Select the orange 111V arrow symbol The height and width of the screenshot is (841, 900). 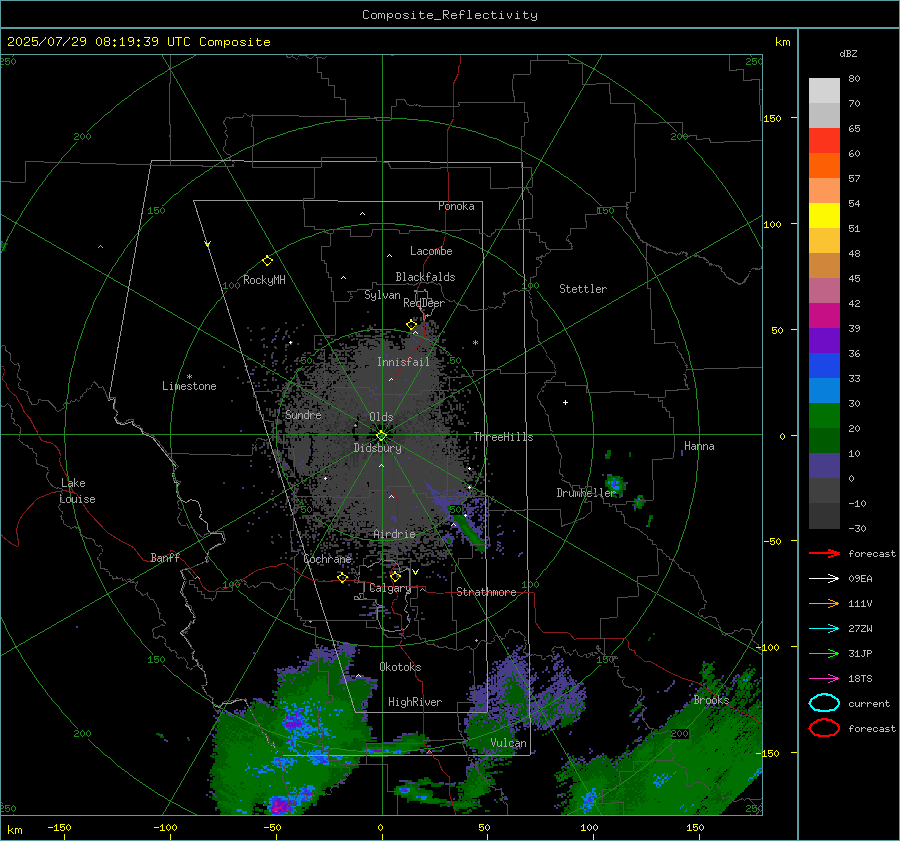pyautogui.click(x=824, y=603)
